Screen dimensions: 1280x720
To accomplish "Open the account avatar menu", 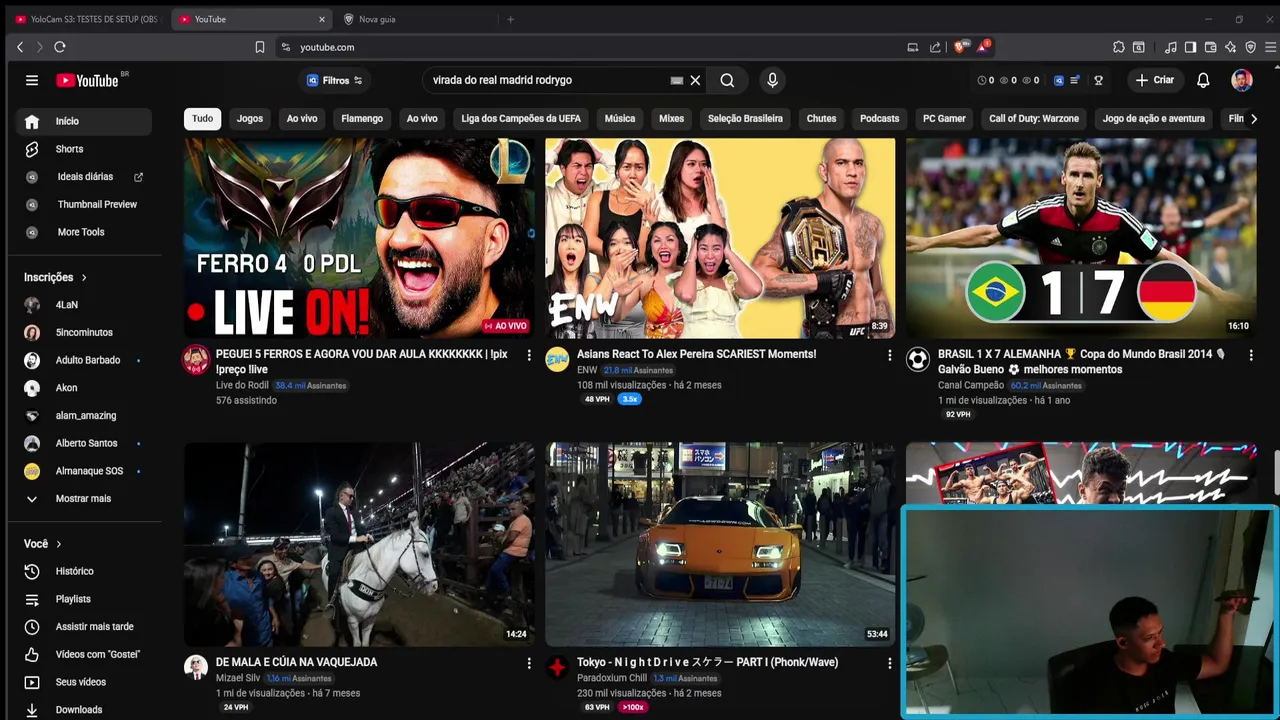I will 1242,80.
